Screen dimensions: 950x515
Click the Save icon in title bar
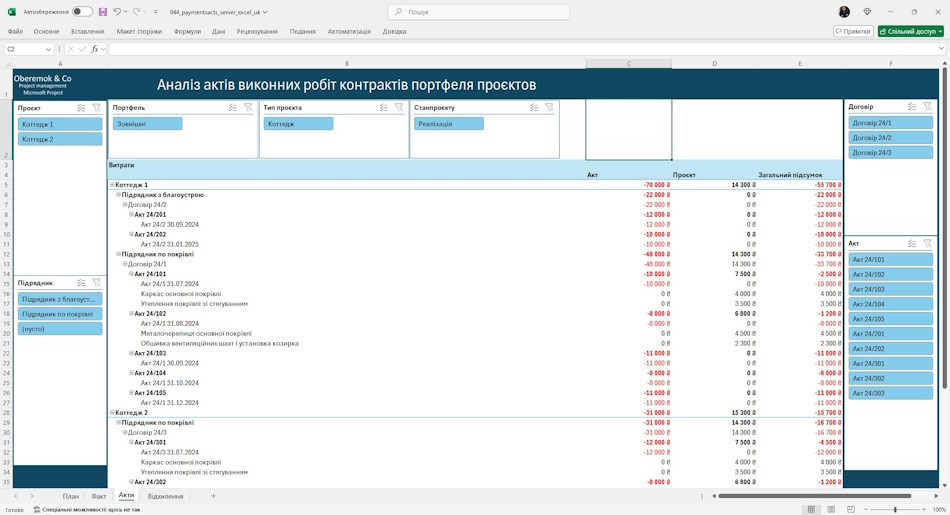[102, 12]
